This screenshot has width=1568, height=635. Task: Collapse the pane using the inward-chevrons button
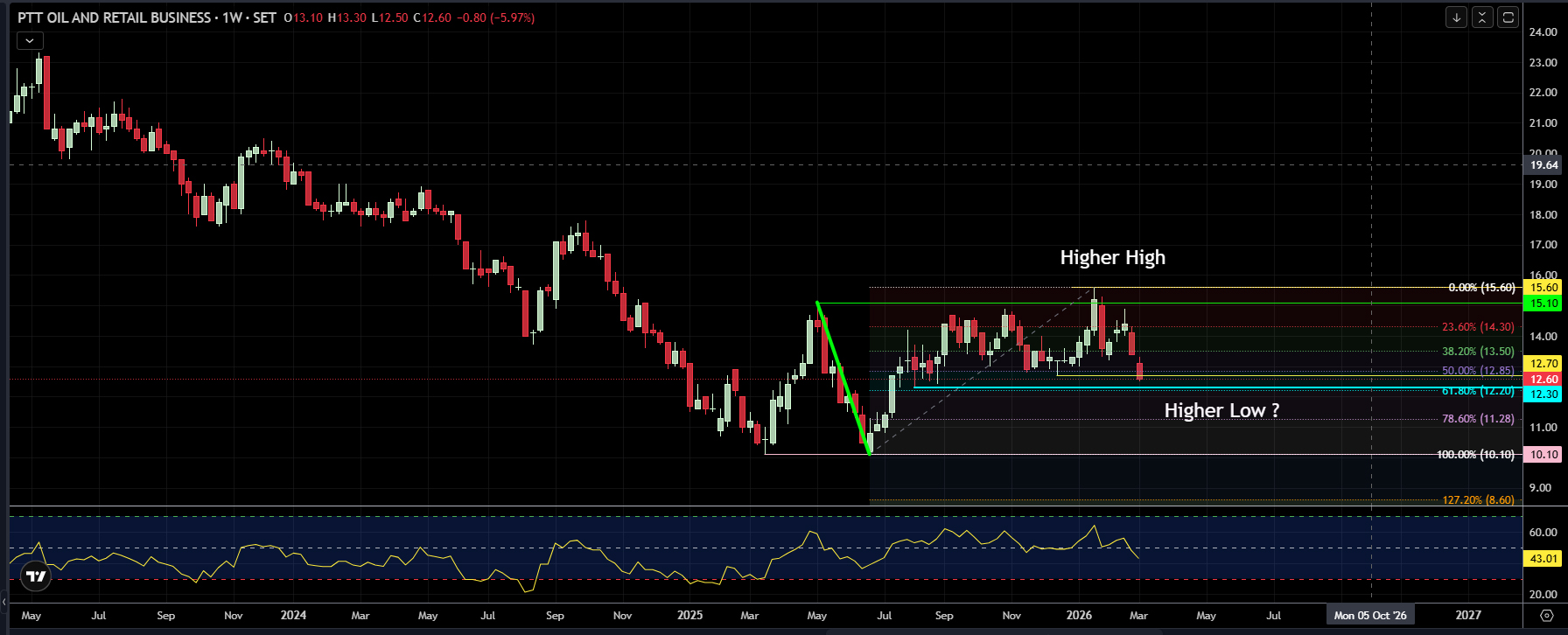point(1482,17)
